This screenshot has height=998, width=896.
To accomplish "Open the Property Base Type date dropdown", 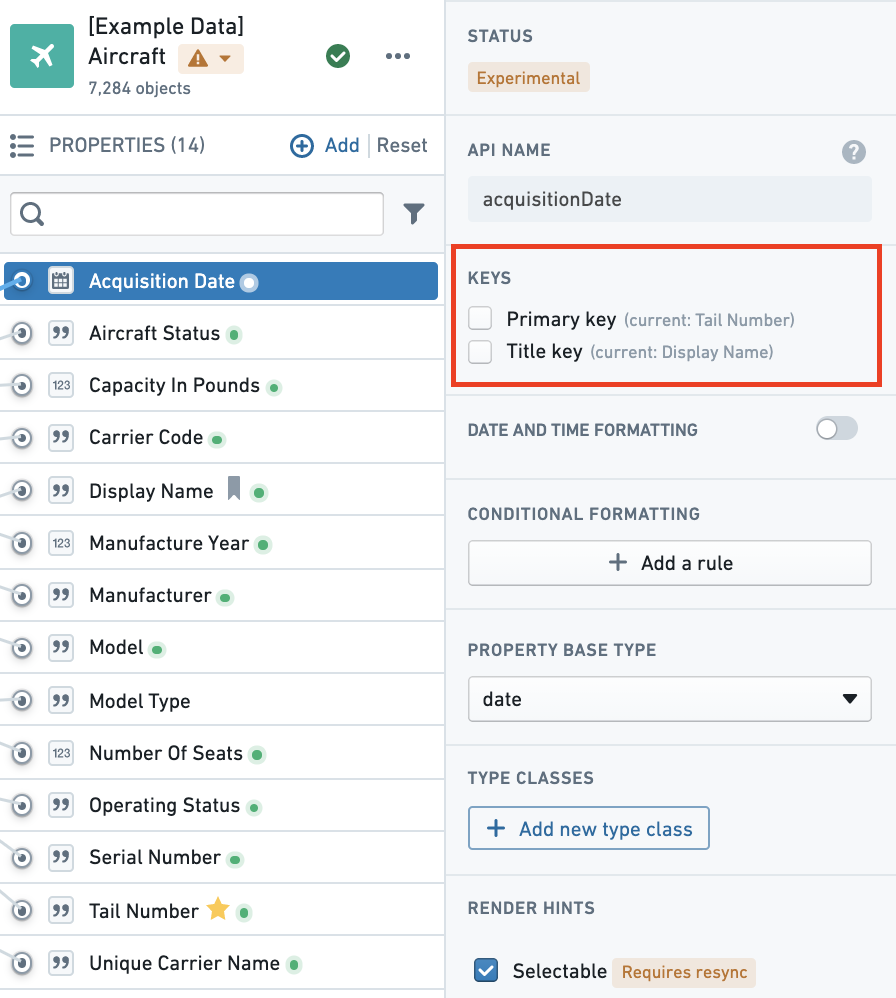I will coord(669,699).
